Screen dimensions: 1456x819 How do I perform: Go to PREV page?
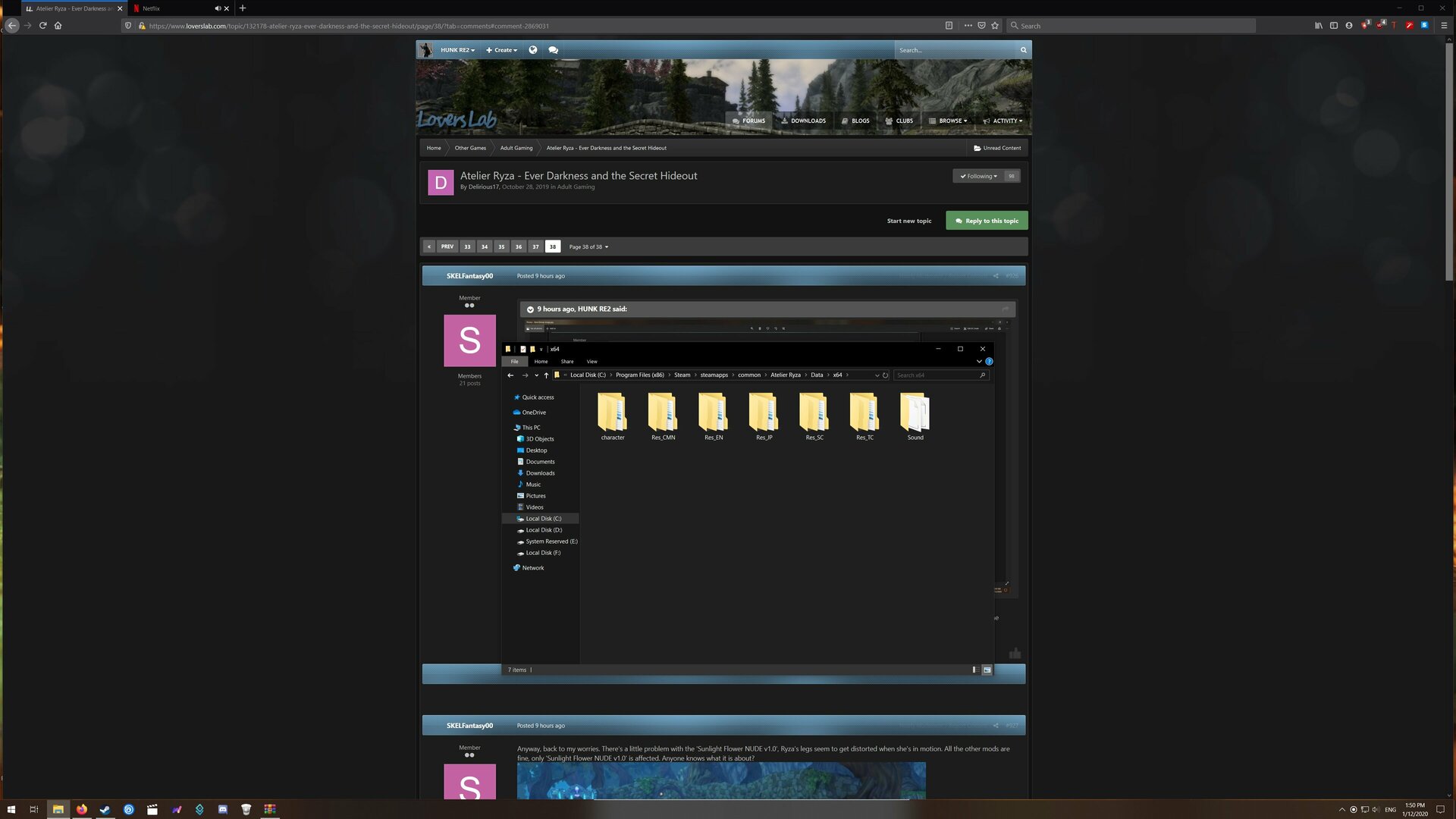pyautogui.click(x=447, y=246)
